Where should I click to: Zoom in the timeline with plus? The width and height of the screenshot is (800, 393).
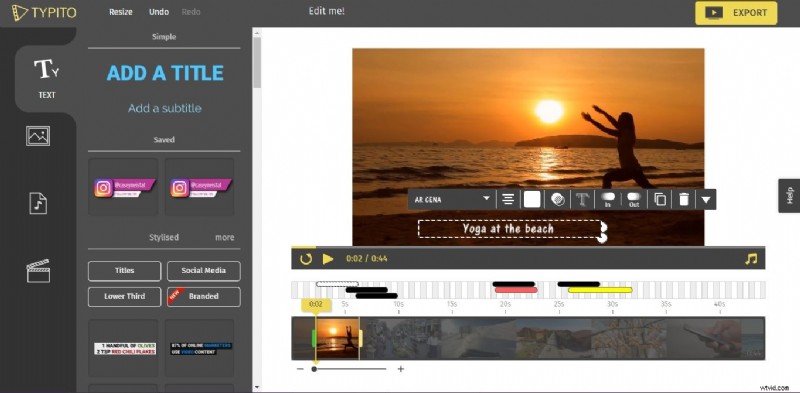[x=401, y=369]
